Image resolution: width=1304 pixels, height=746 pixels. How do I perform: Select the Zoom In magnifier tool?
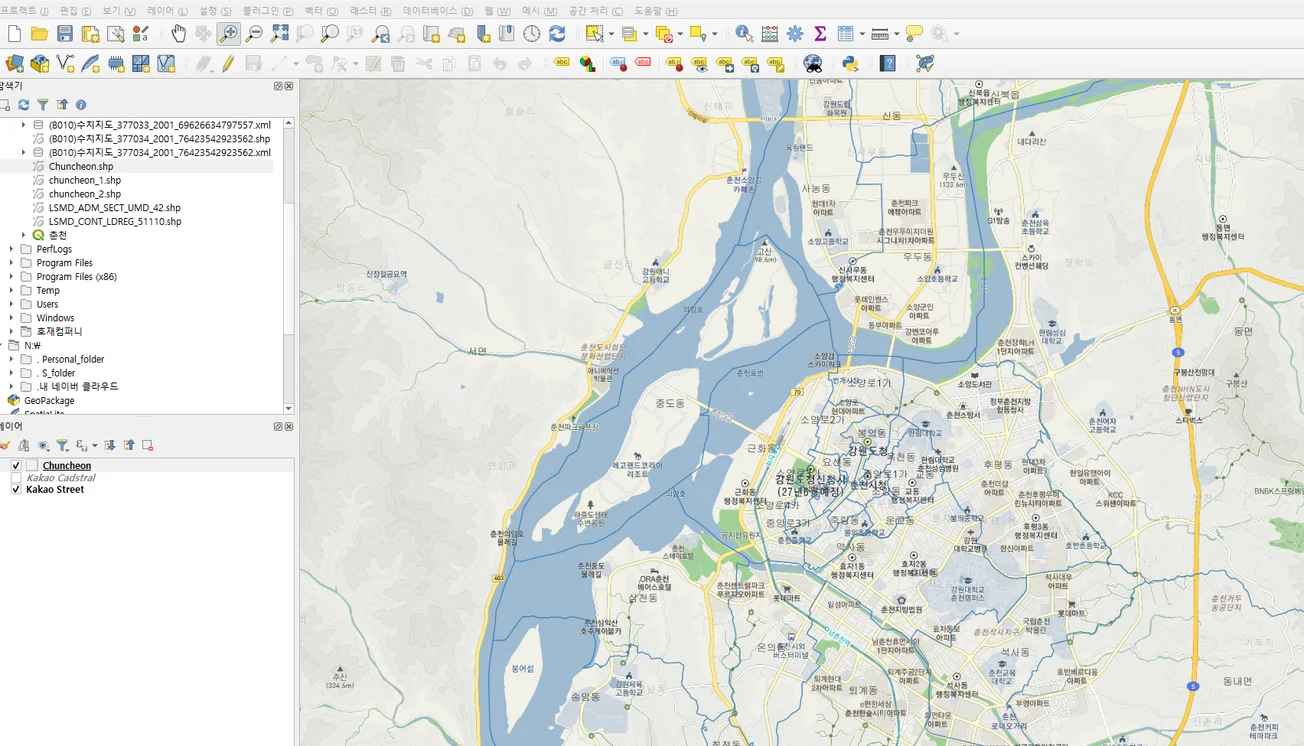[x=229, y=34]
